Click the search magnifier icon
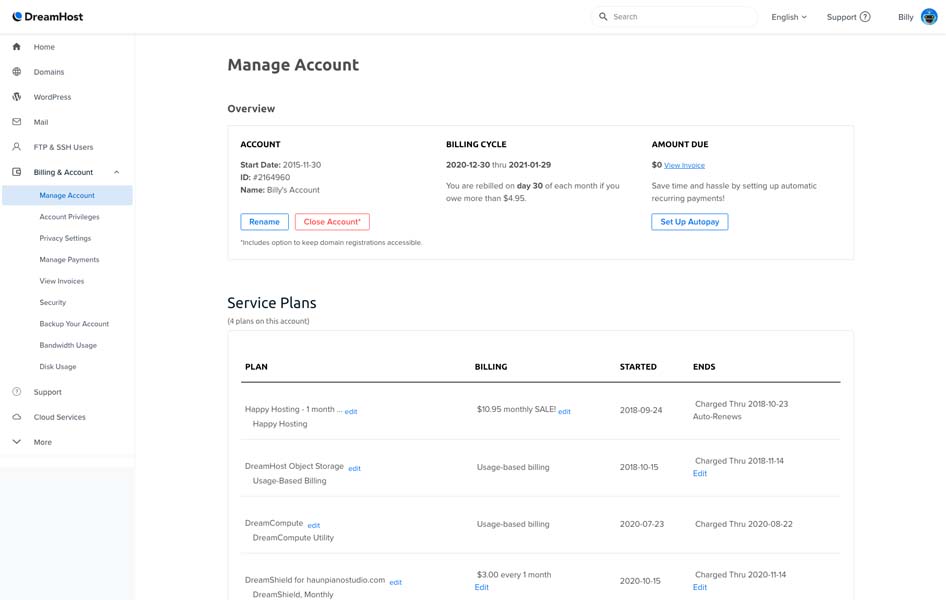This screenshot has width=946, height=600. pos(603,17)
